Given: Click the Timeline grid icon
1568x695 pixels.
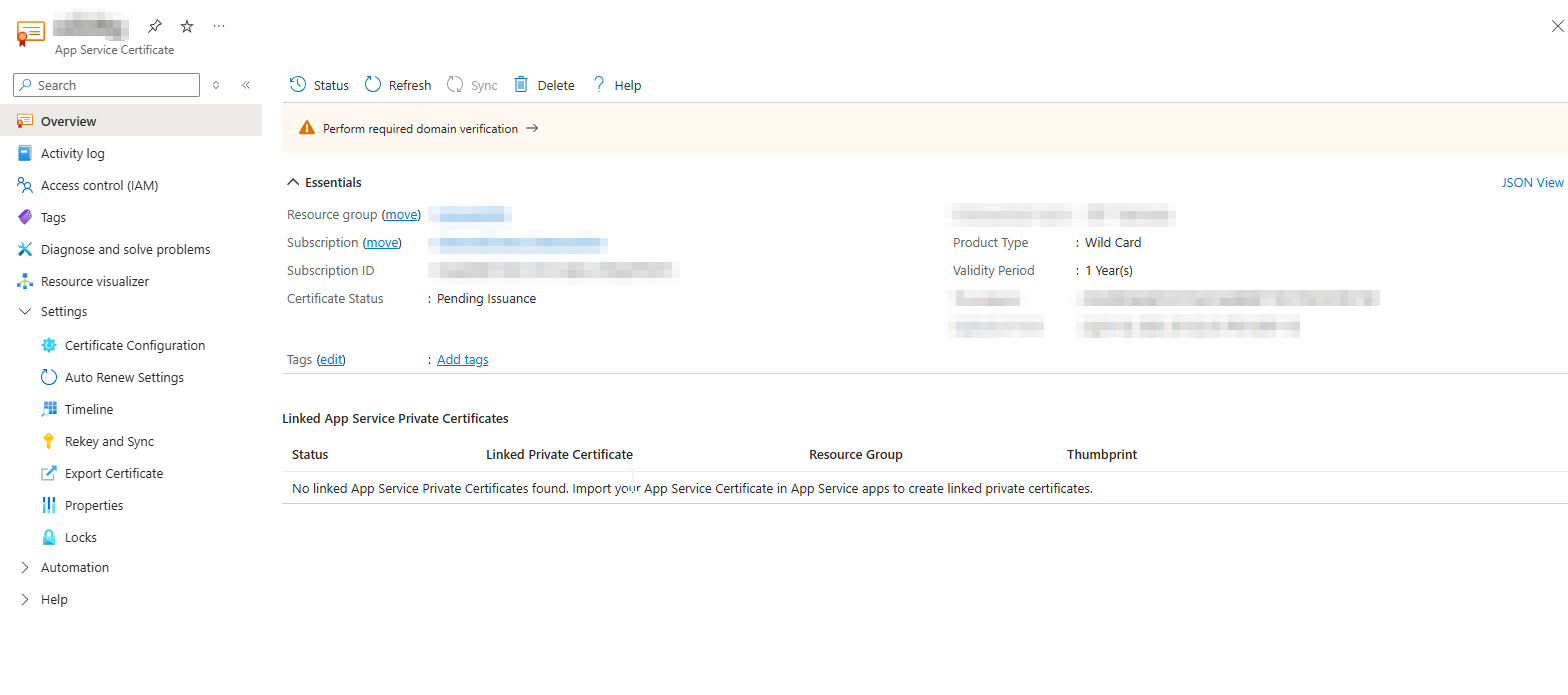Looking at the screenshot, I should pos(49,409).
